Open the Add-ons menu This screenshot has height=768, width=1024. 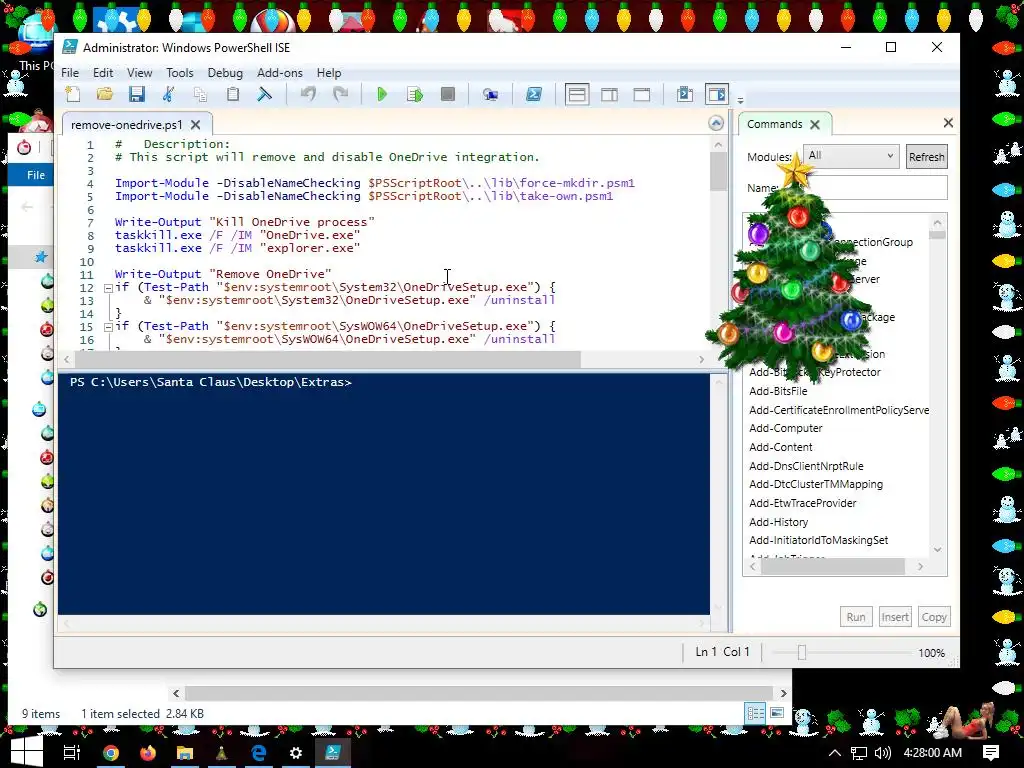(280, 72)
